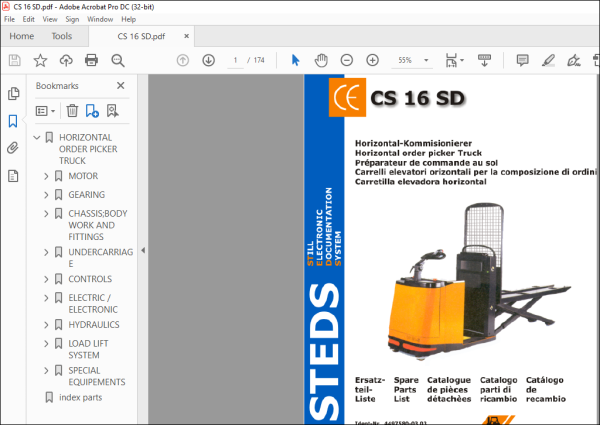Viewport: 600px width, 425px height.
Task: Click find current bookmark icon
Action: click(112, 111)
